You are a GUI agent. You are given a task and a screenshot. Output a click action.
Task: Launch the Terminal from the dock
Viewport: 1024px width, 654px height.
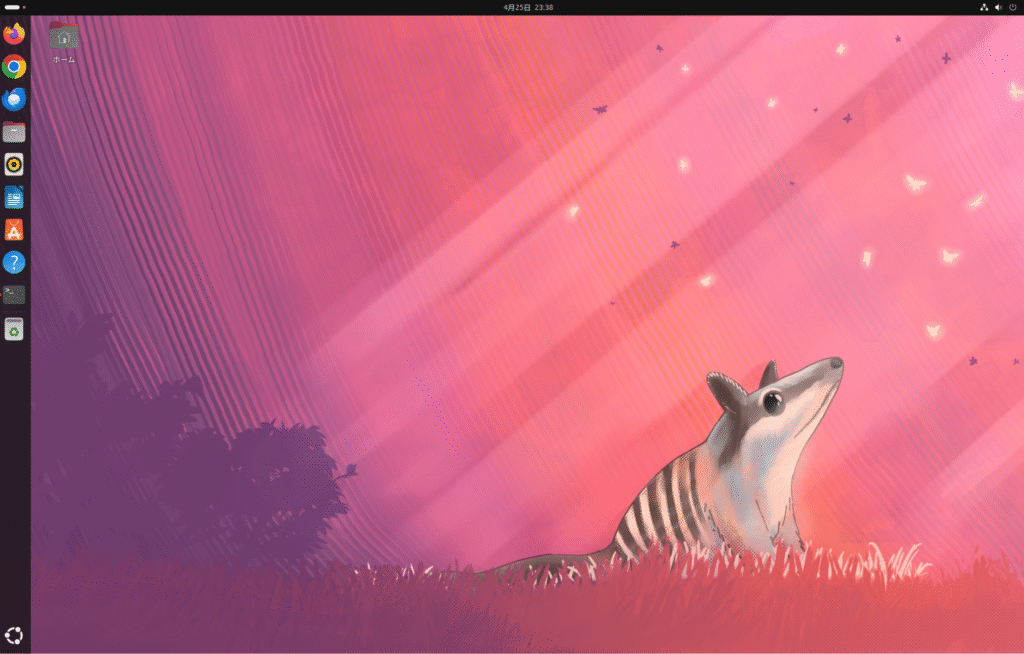click(x=14, y=295)
